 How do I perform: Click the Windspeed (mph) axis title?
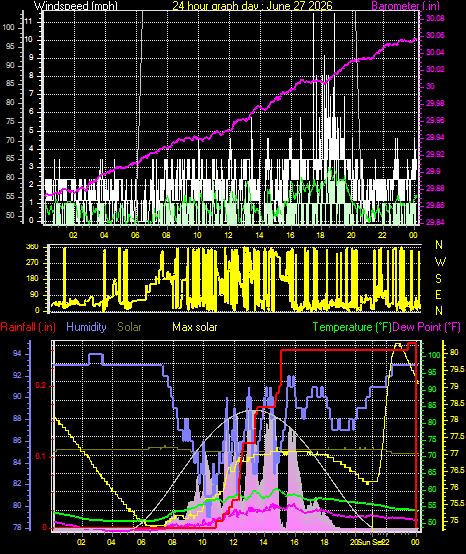(76, 6)
